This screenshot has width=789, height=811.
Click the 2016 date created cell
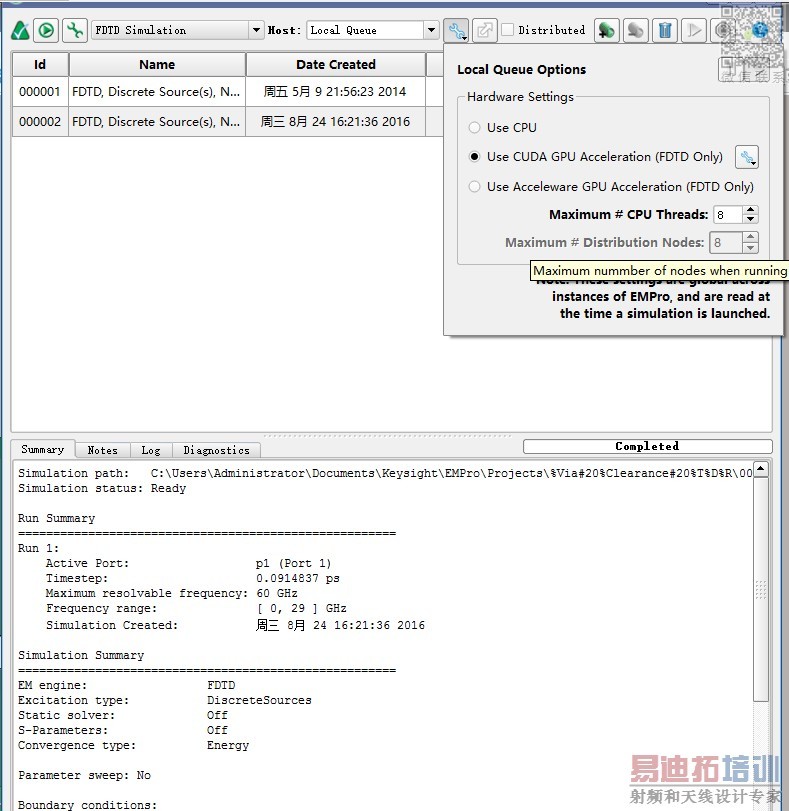(335, 122)
